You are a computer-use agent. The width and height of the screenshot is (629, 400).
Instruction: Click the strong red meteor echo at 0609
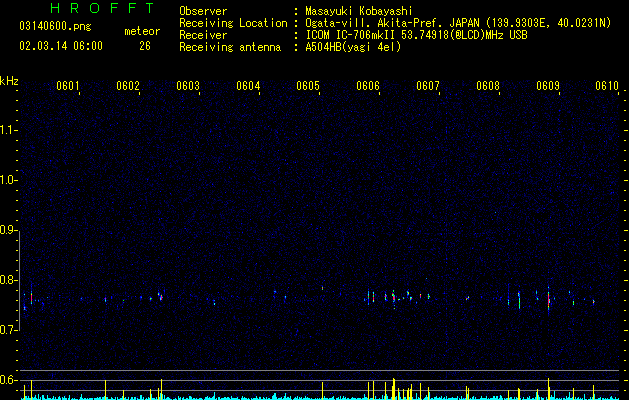click(x=548, y=300)
